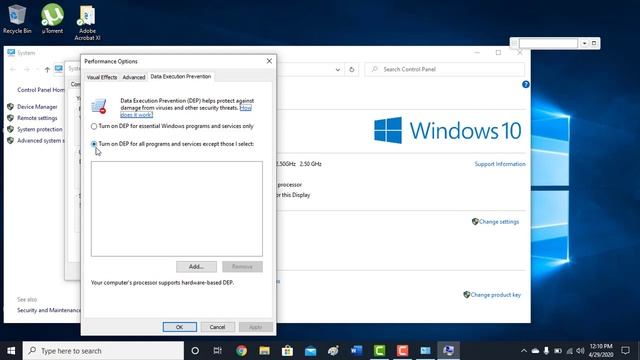Viewport: 640px width, 360px height.
Task: Open the volume tray icon
Action: point(580,351)
